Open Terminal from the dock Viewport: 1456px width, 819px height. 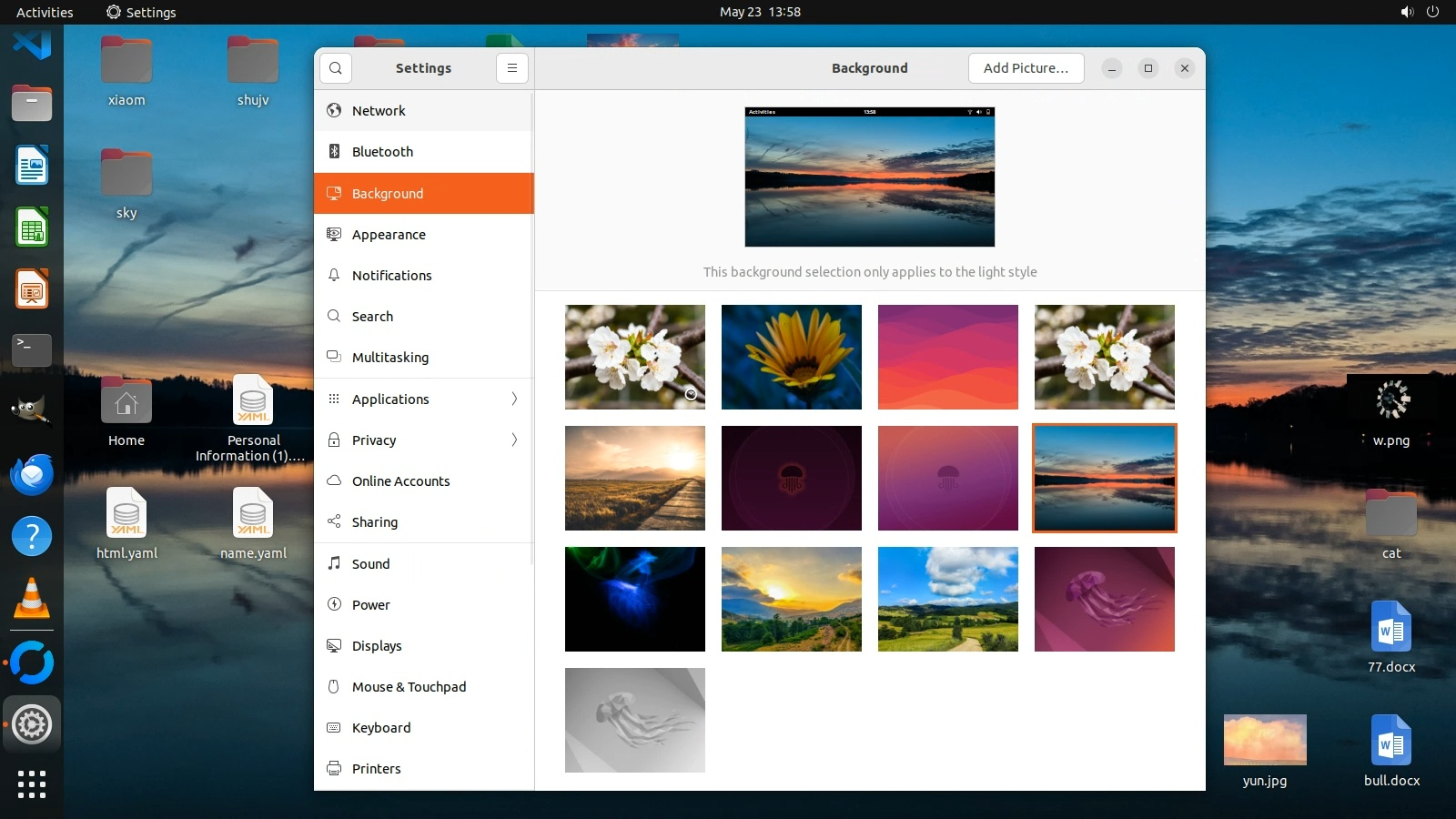point(32,349)
